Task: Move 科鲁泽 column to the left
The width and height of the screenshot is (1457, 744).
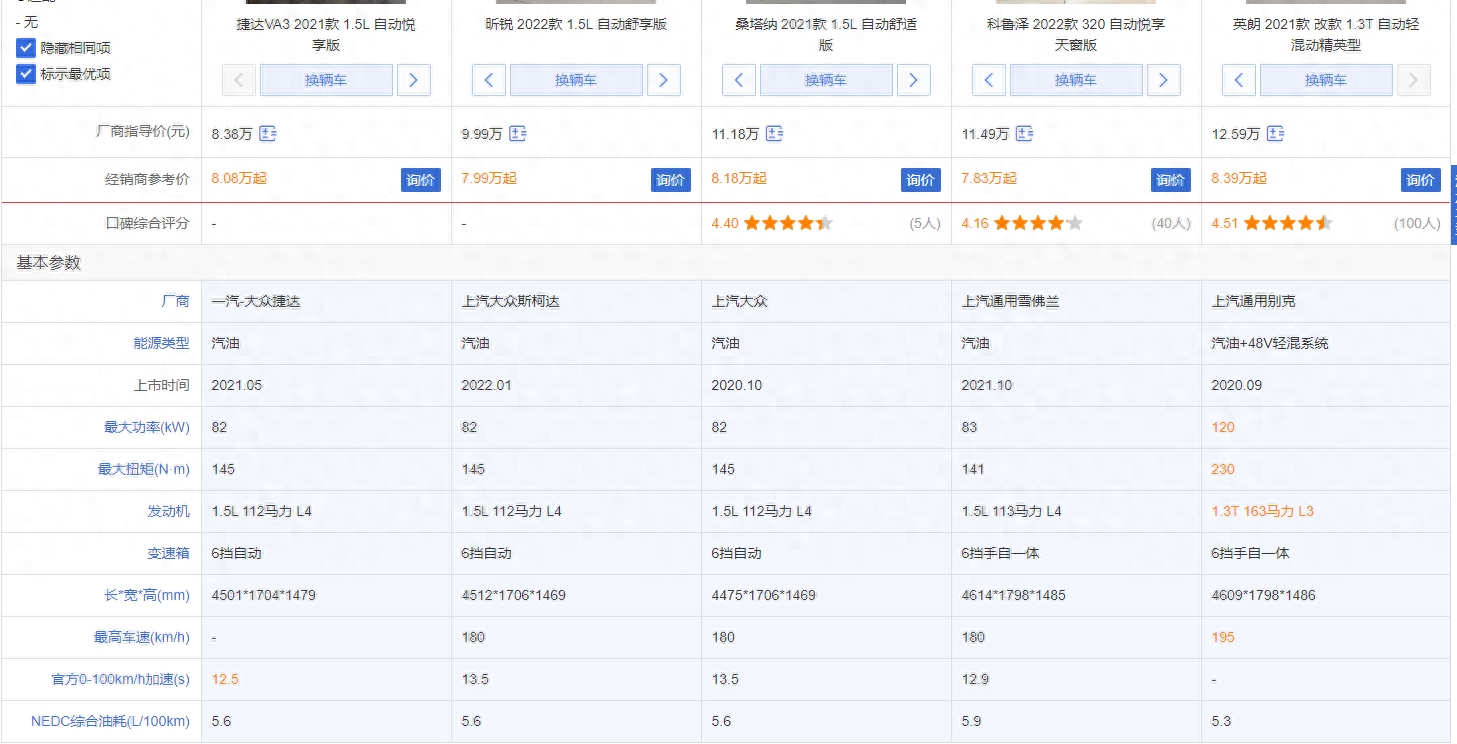Action: (x=988, y=80)
